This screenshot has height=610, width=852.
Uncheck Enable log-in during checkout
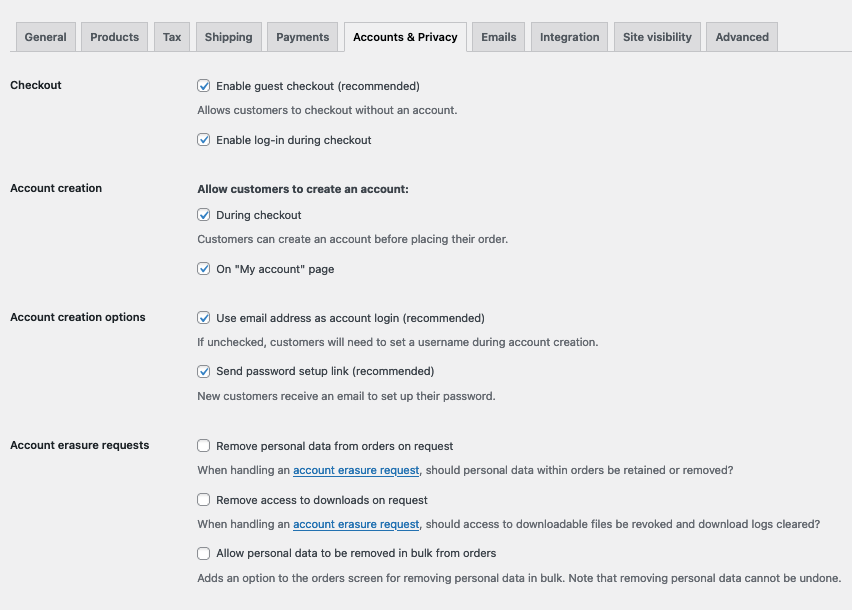point(203,140)
